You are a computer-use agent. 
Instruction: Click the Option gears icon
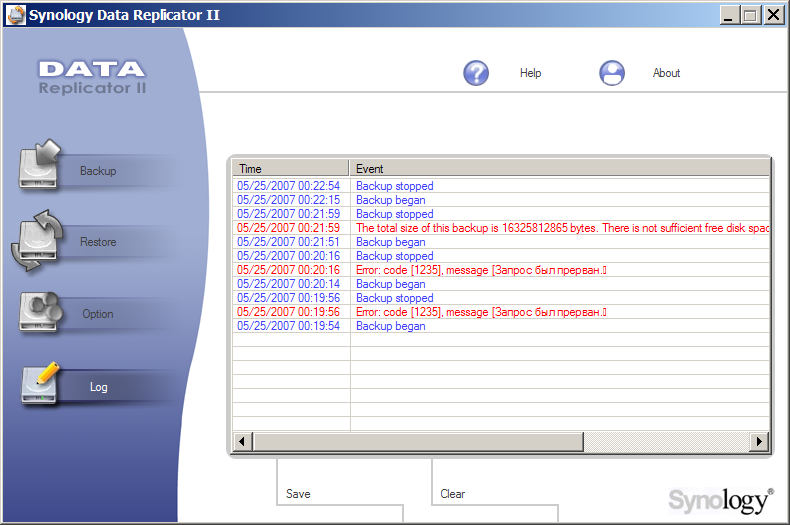40,312
